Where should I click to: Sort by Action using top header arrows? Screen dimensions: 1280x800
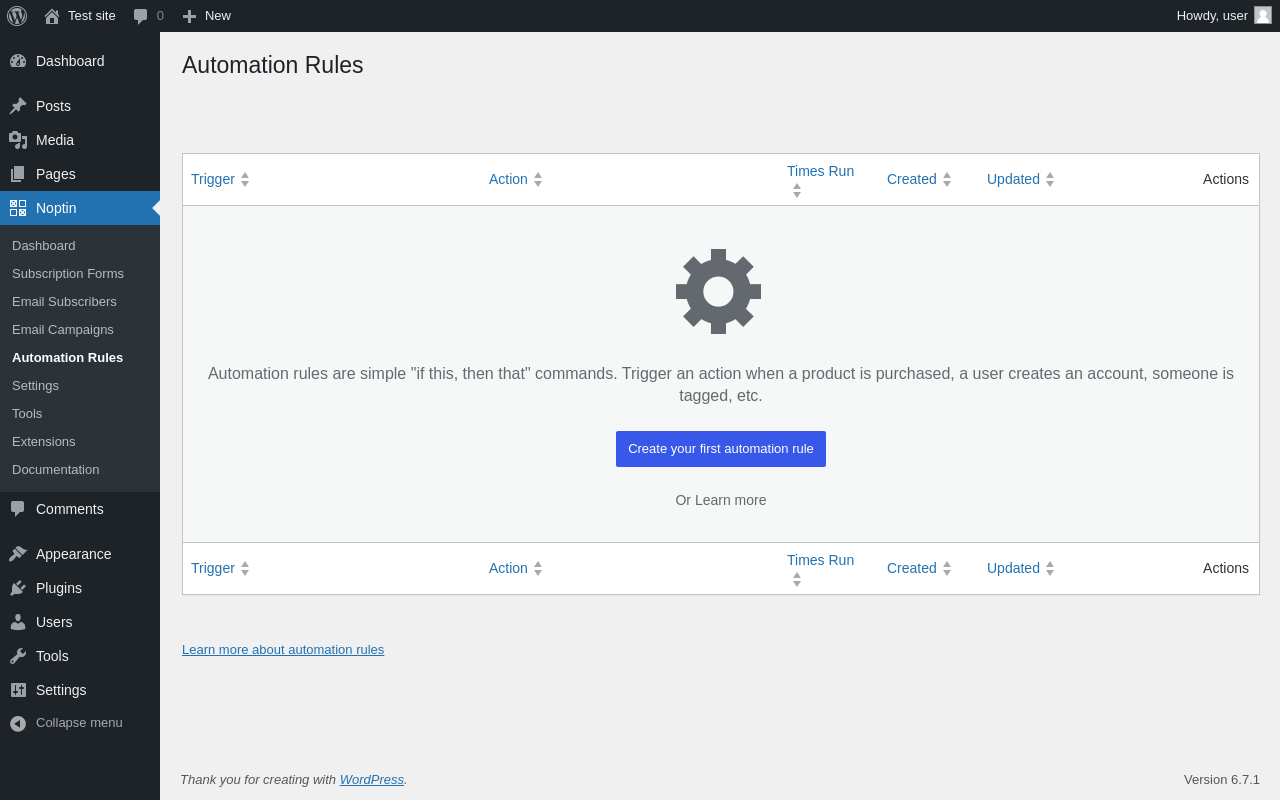[538, 180]
